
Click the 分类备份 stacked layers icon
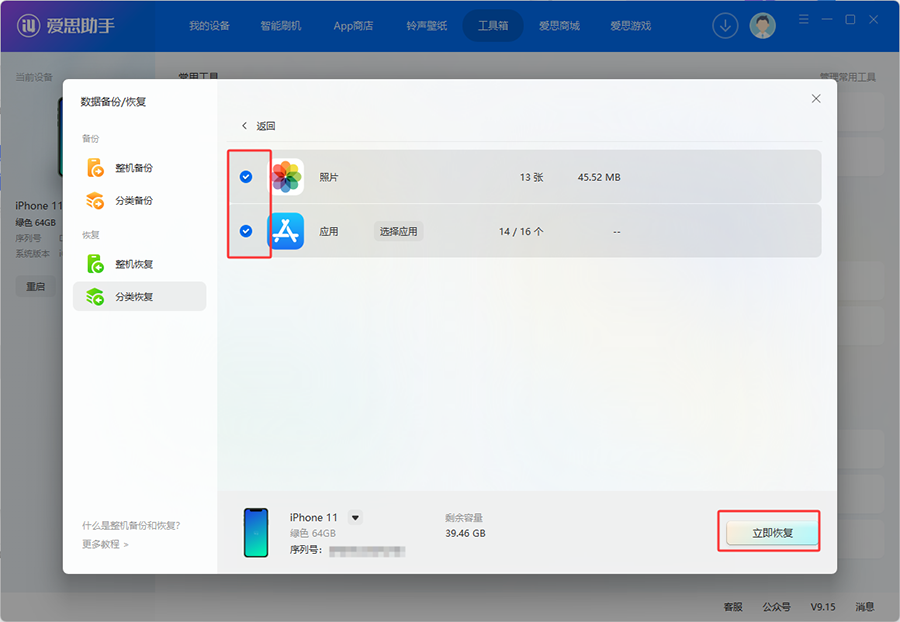(95, 200)
